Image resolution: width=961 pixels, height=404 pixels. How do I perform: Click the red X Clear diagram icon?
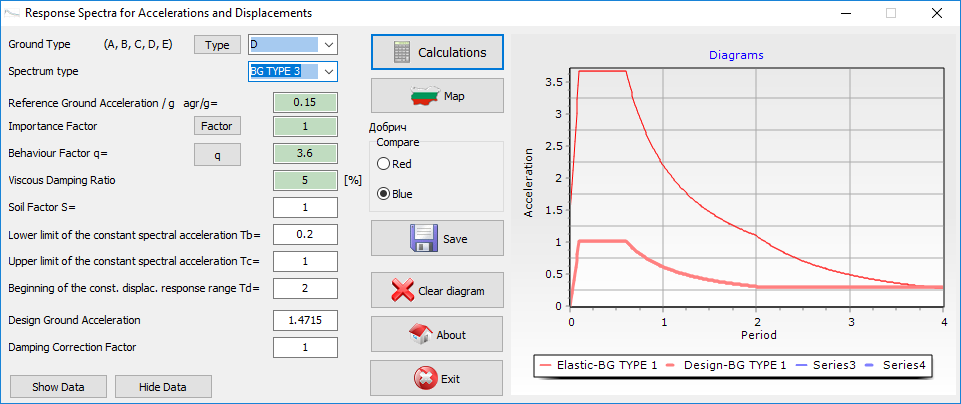pos(402,291)
